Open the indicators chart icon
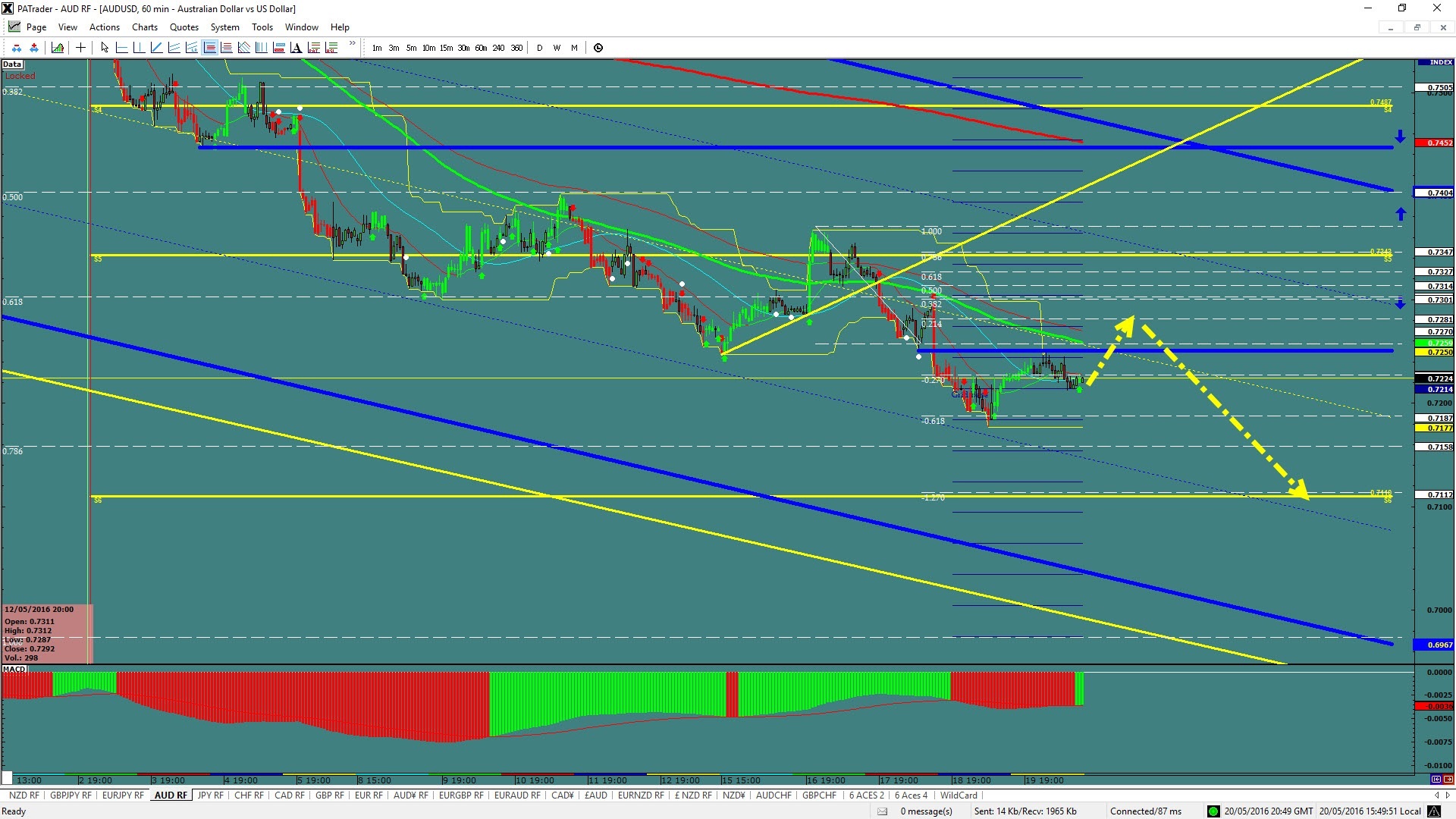 tap(58, 48)
